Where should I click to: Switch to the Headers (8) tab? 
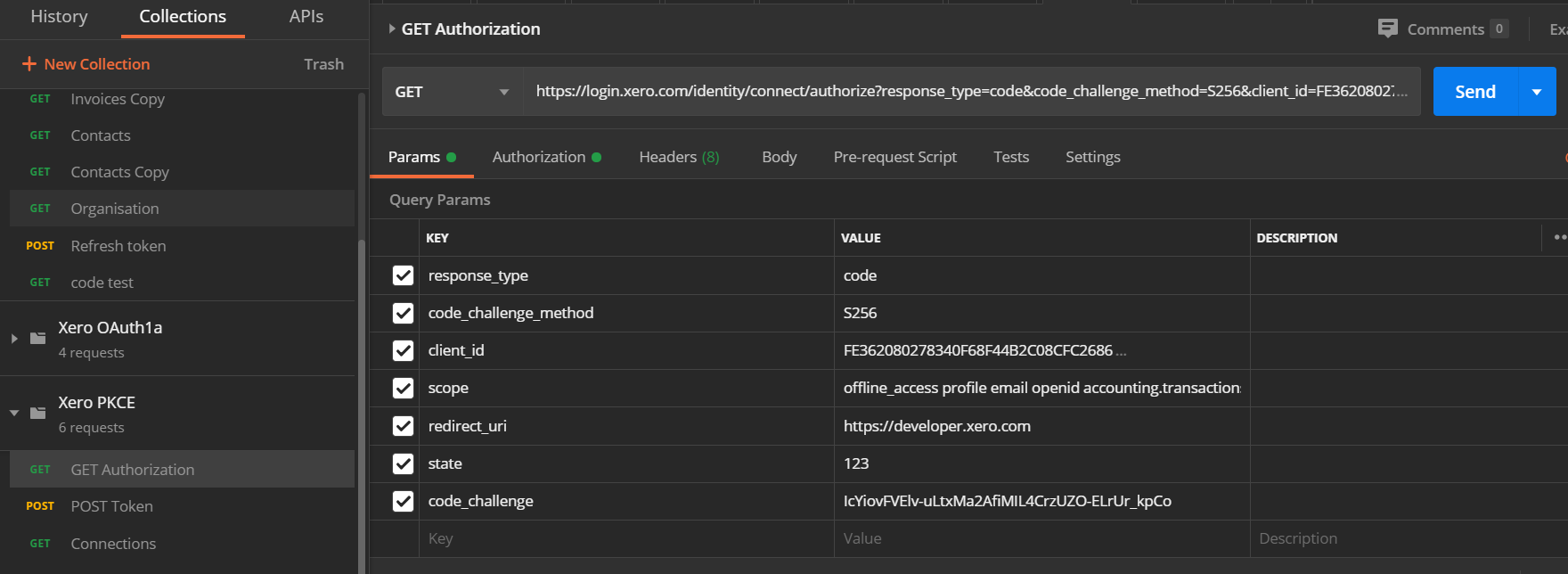tap(679, 157)
